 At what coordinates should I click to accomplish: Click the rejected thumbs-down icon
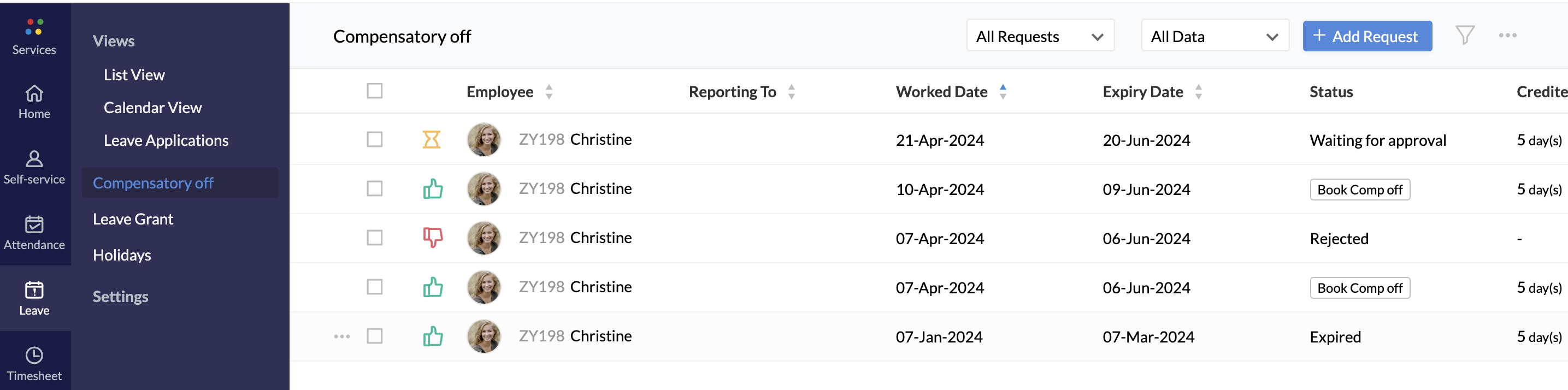(433, 237)
